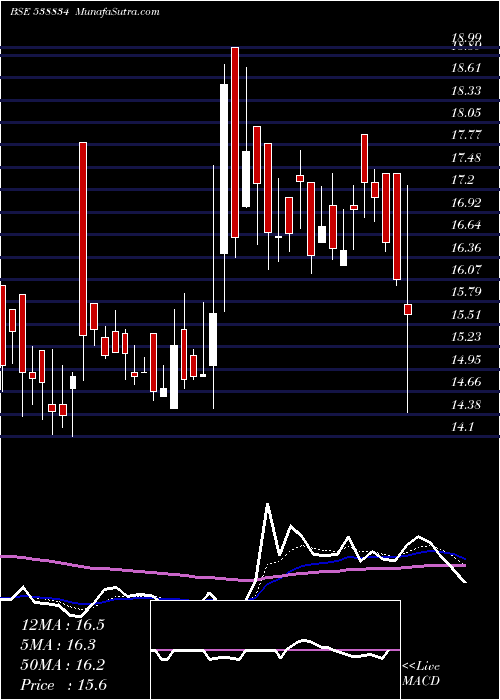The image size is (500, 700).
Task: Select the 18.61 price axis label
Action: 466,68
